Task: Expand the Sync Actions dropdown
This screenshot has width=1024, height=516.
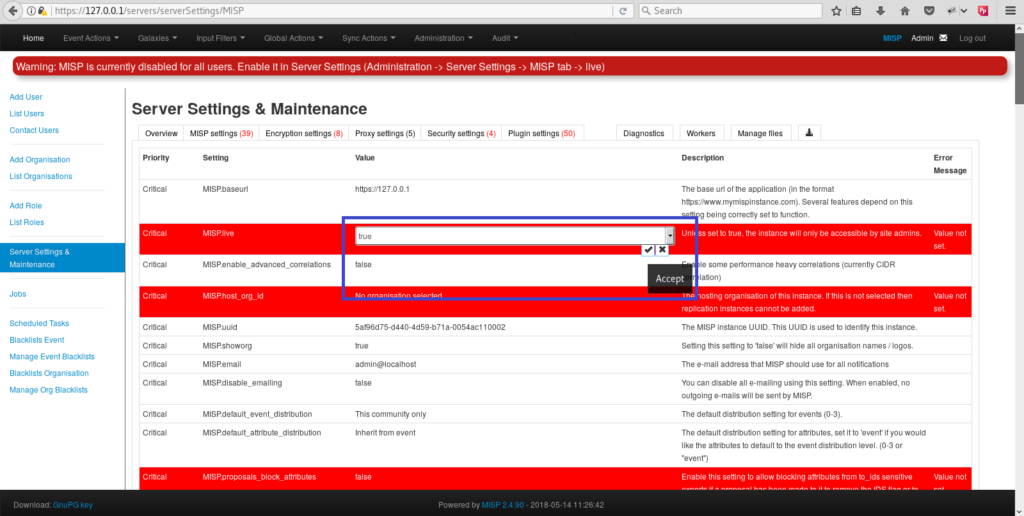Action: (x=368, y=39)
